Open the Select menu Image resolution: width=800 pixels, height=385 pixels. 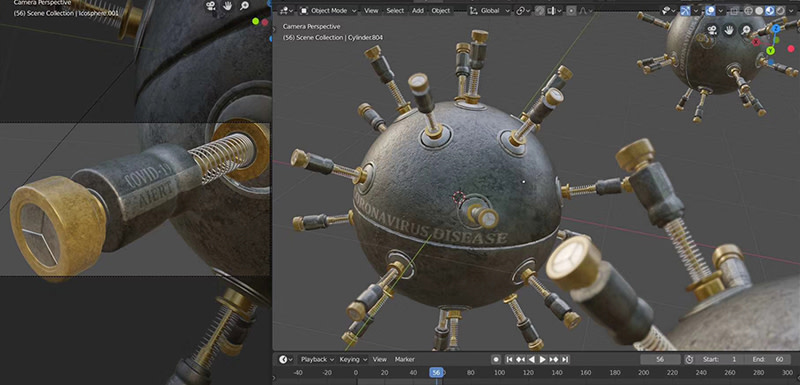point(395,10)
